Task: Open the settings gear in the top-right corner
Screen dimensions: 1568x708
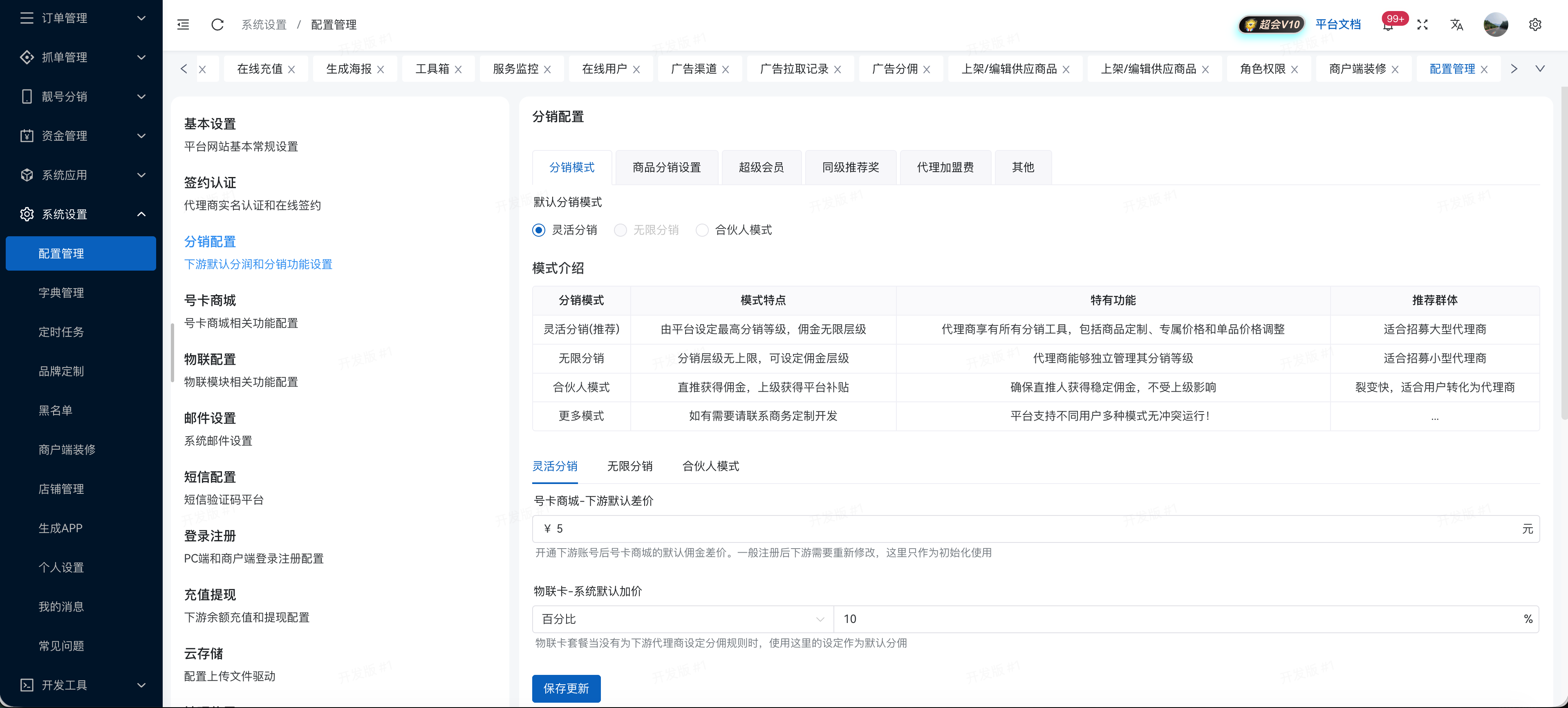Action: (x=1535, y=25)
